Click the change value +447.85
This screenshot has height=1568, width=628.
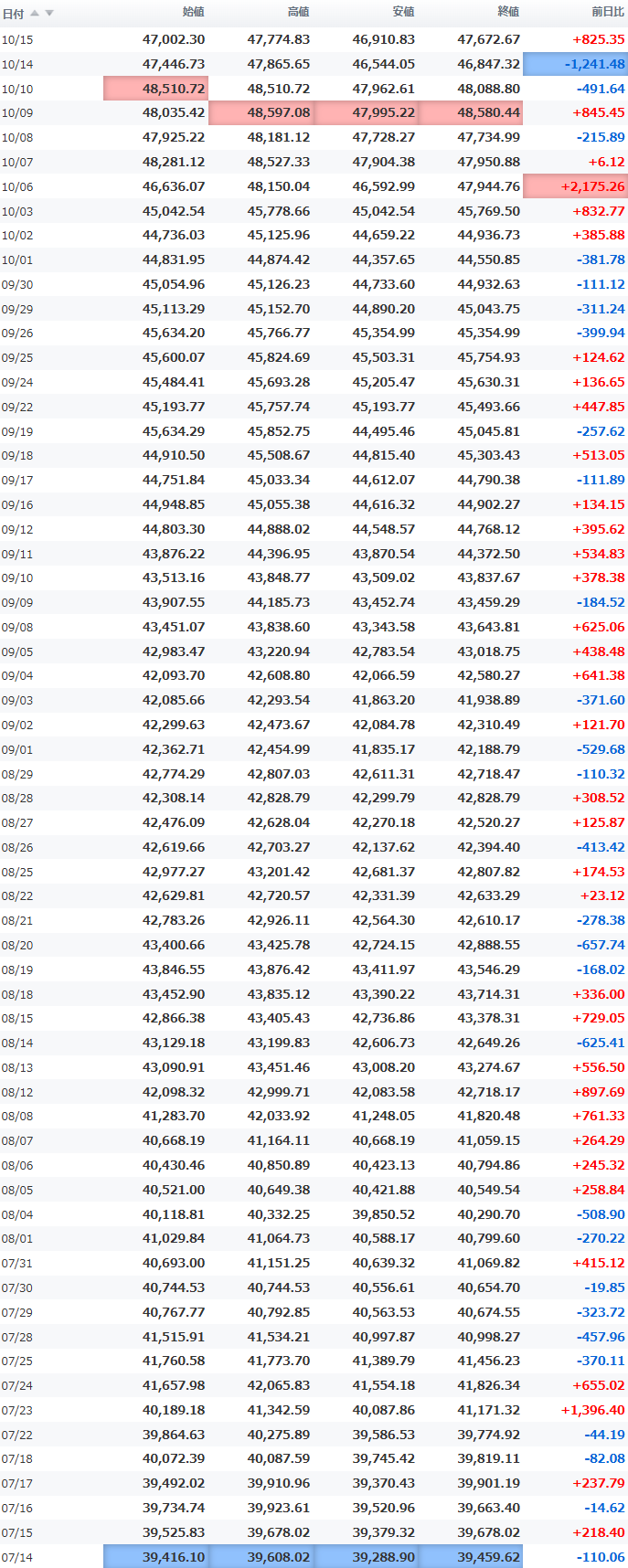coord(599,407)
